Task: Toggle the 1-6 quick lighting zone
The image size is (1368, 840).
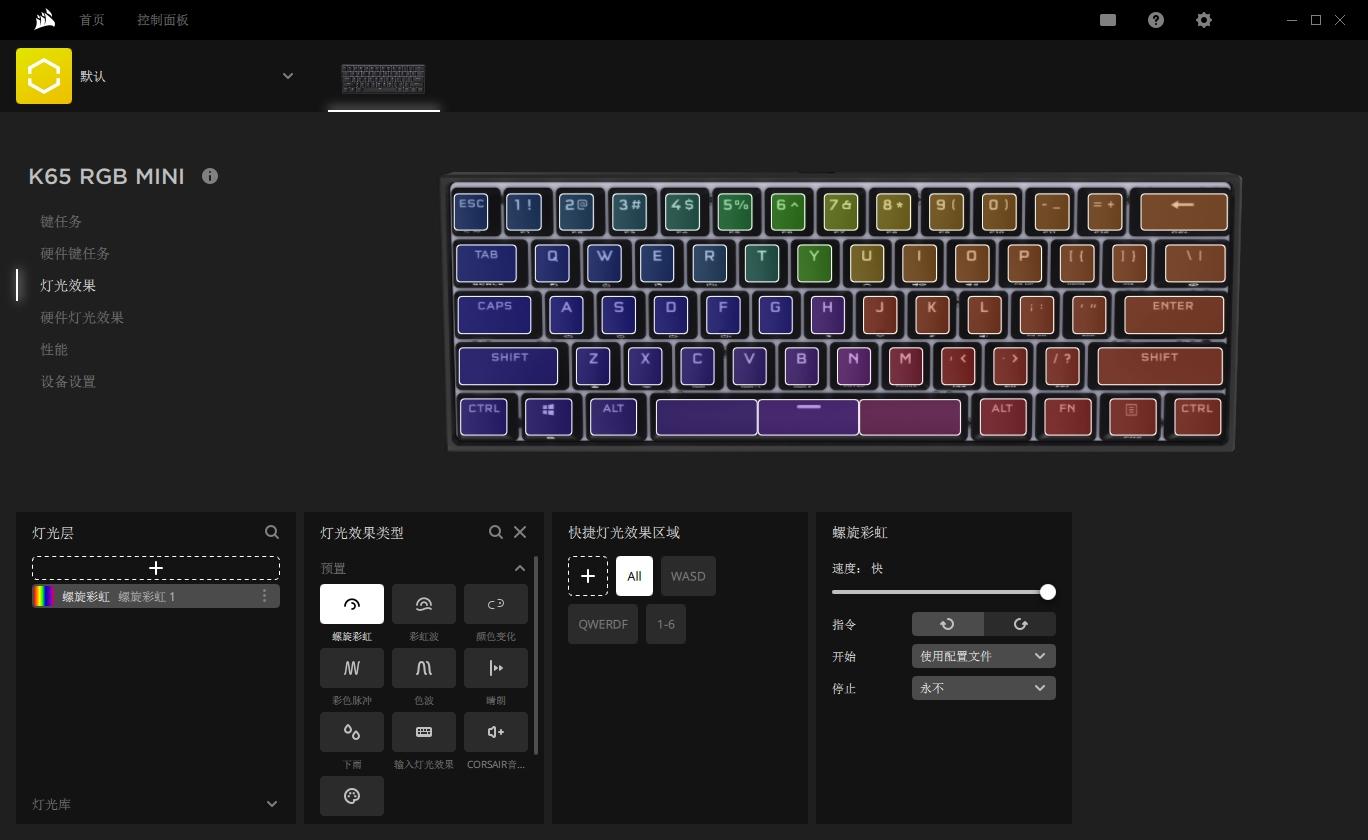Action: pos(666,624)
